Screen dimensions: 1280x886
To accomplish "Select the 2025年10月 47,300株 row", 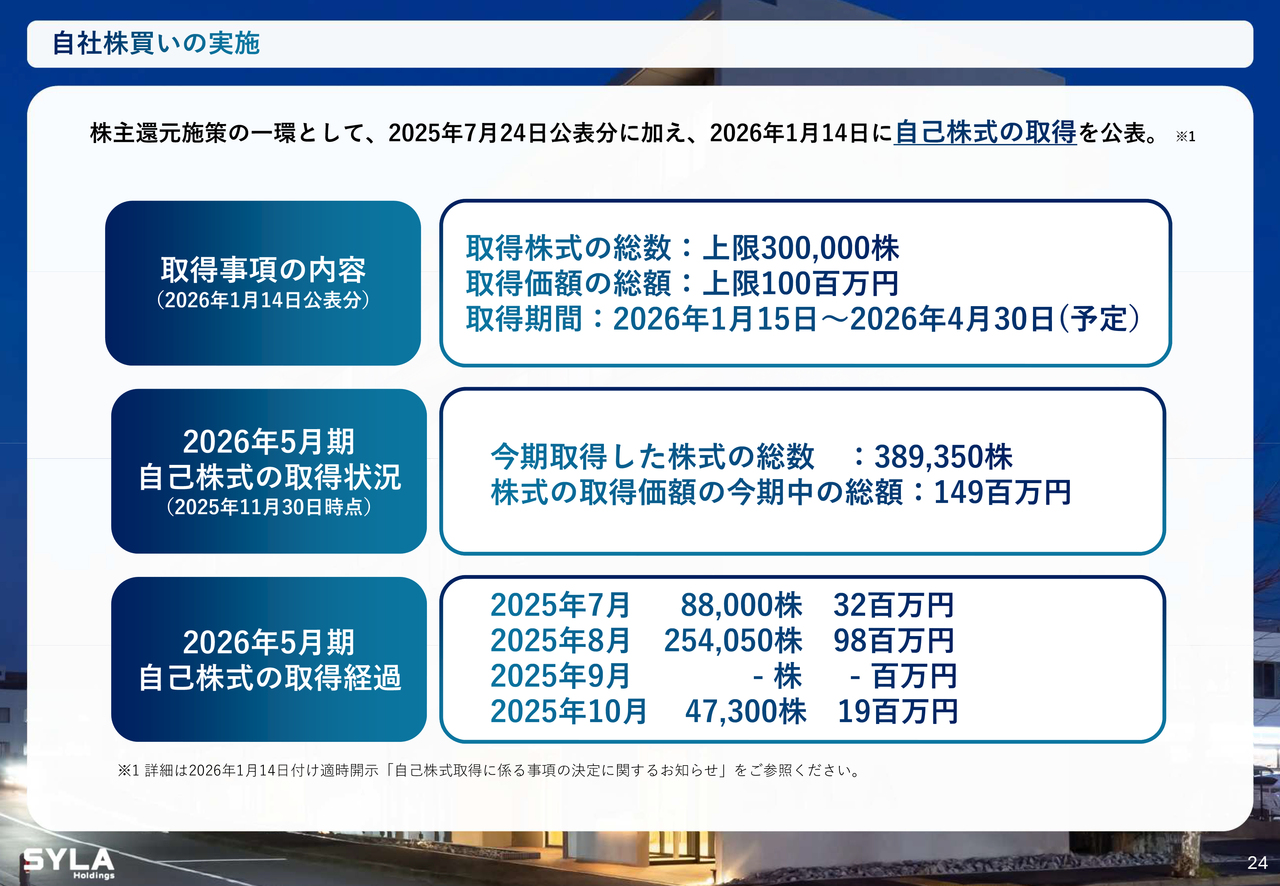I will coord(724,712).
